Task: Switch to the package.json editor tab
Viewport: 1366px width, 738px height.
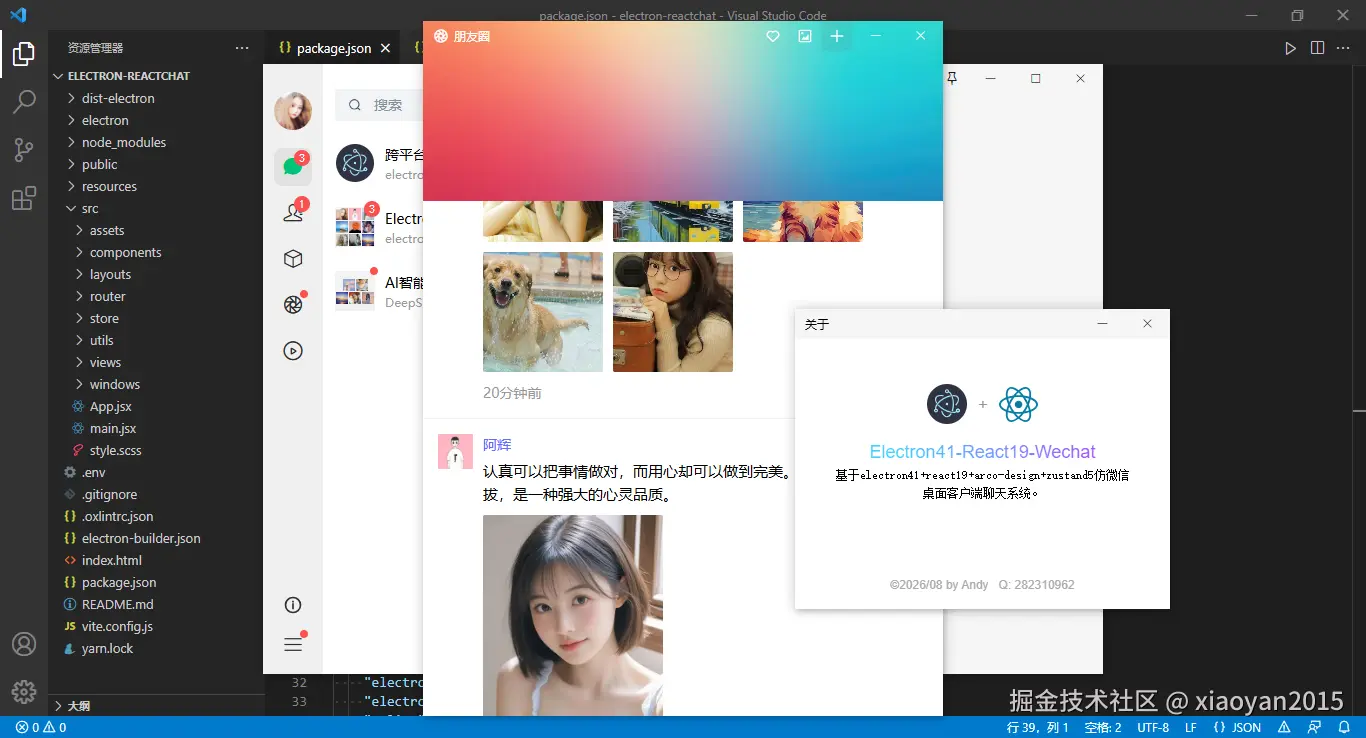Action: [333, 48]
